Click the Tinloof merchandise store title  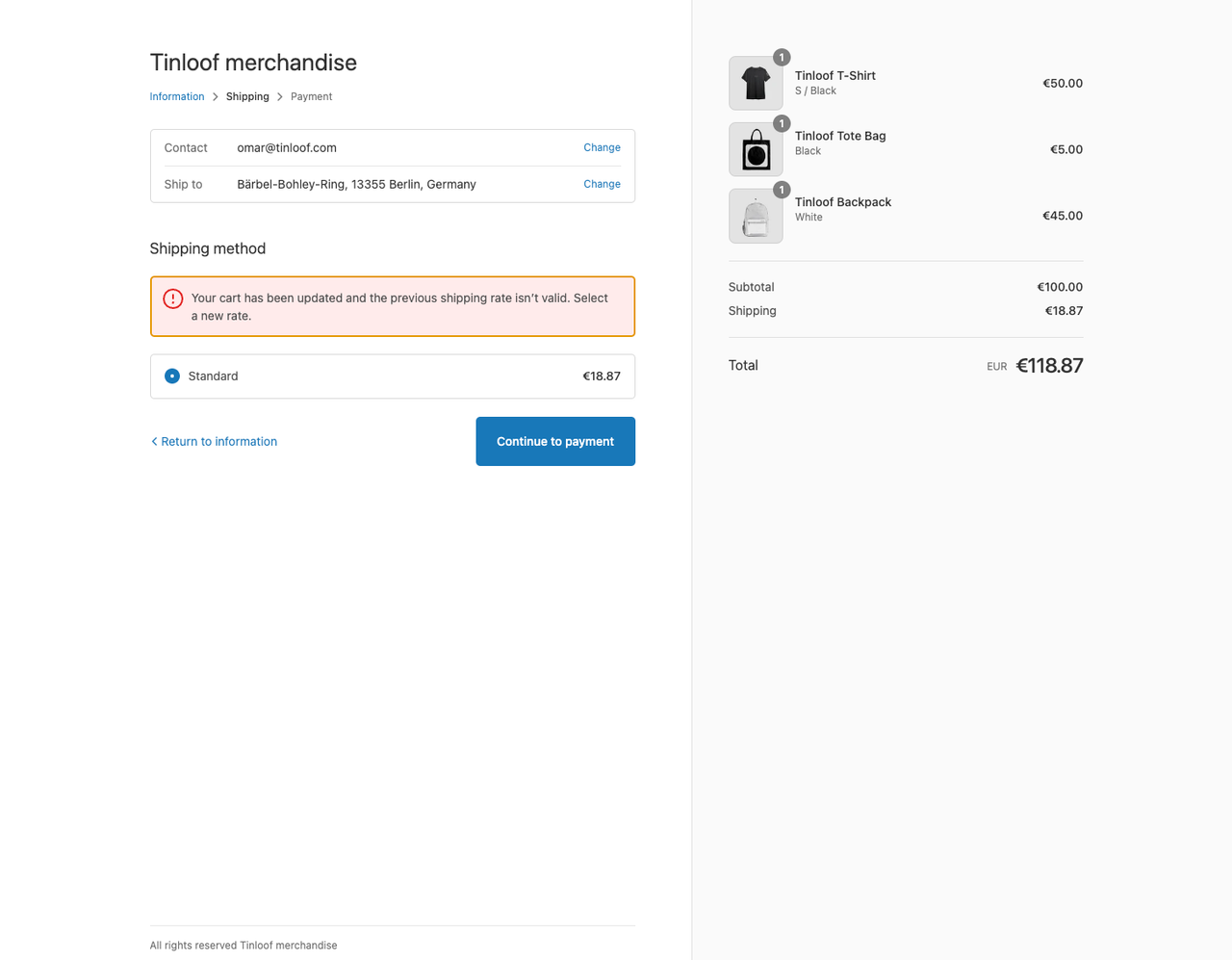tap(253, 62)
